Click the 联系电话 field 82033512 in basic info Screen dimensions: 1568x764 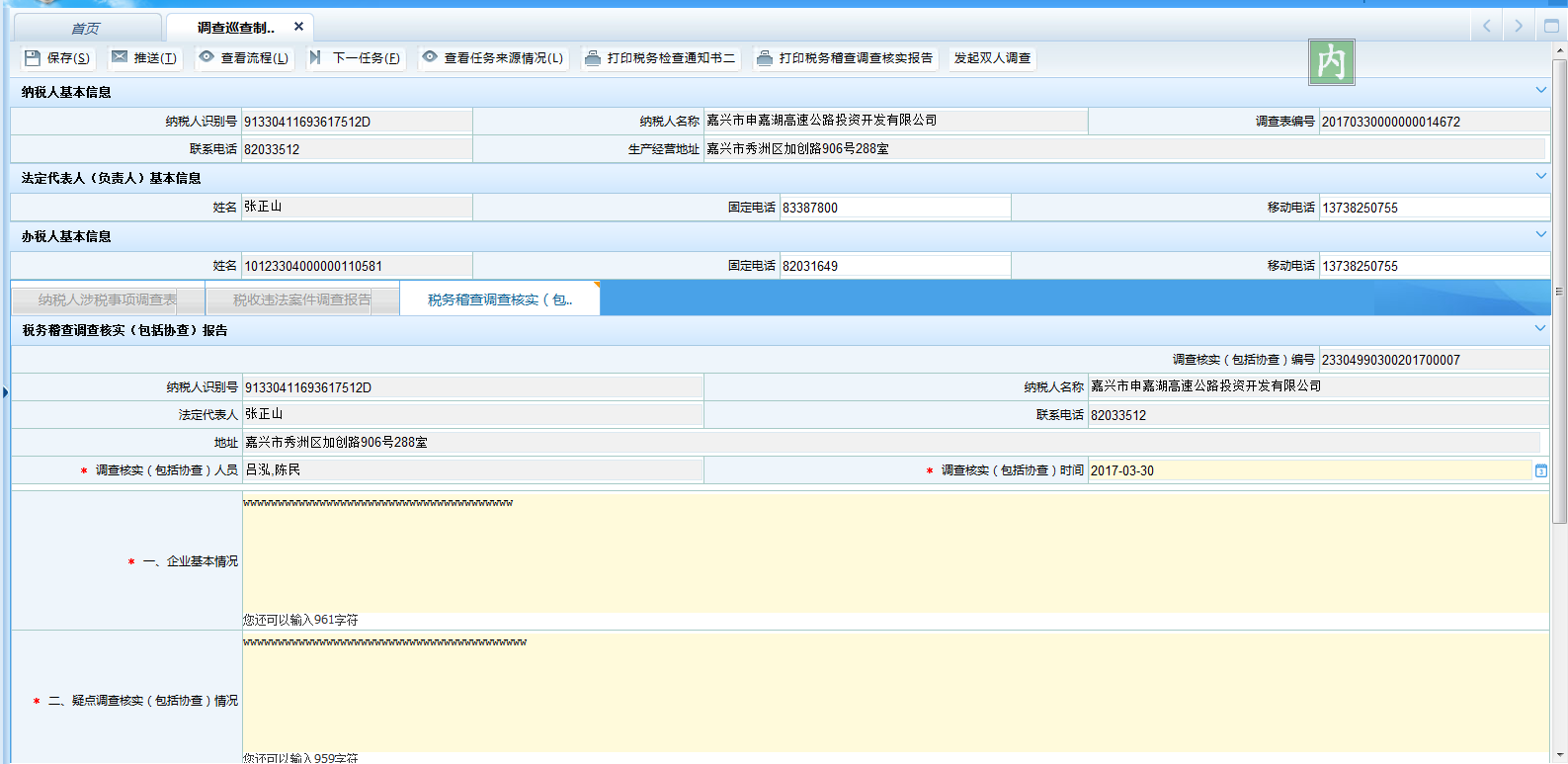tap(357, 149)
